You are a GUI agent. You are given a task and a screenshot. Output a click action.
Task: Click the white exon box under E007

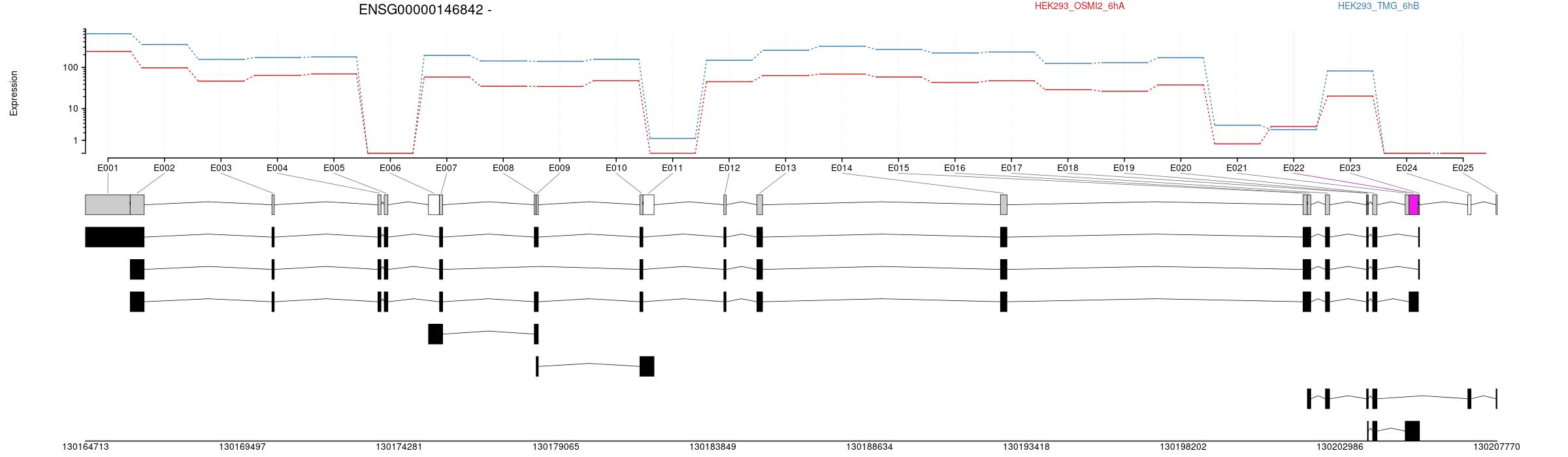434,204
